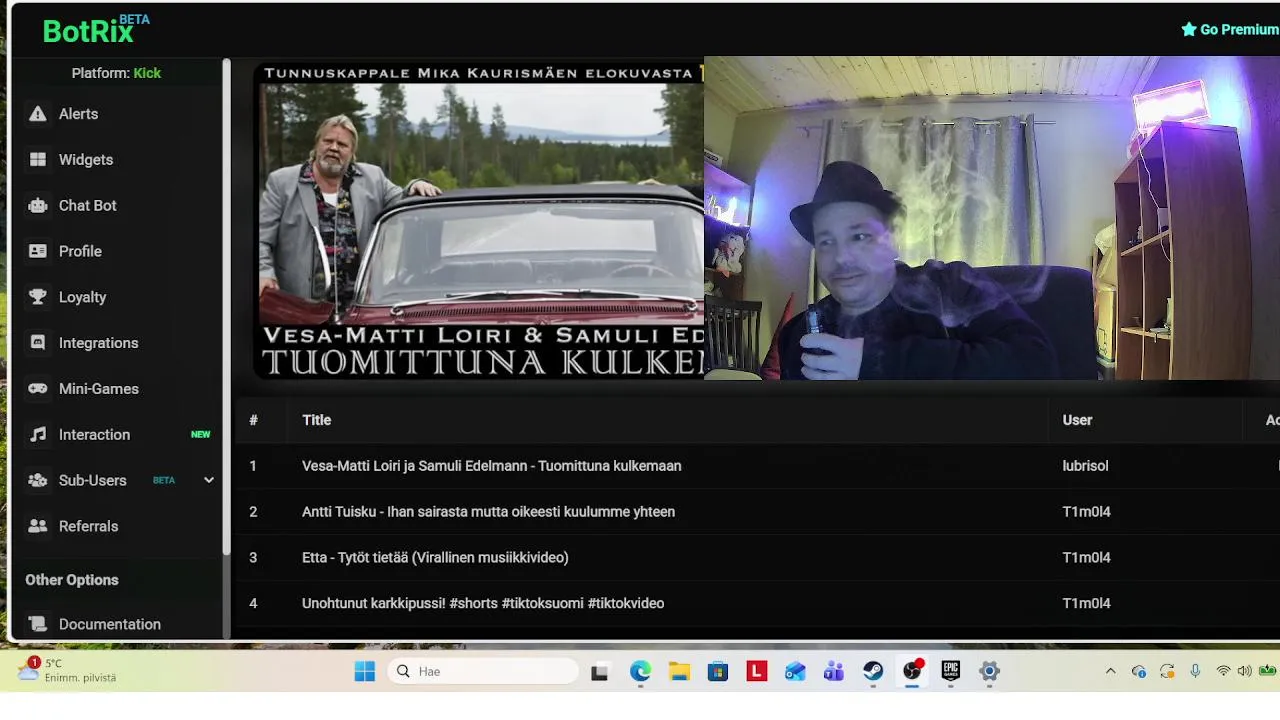Open the Windows Start menu
This screenshot has width=1280, height=720.
(365, 672)
